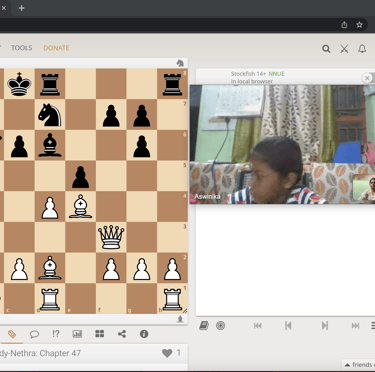The image size is (375, 372).
Task: Step forward one move
Action: 325,325
